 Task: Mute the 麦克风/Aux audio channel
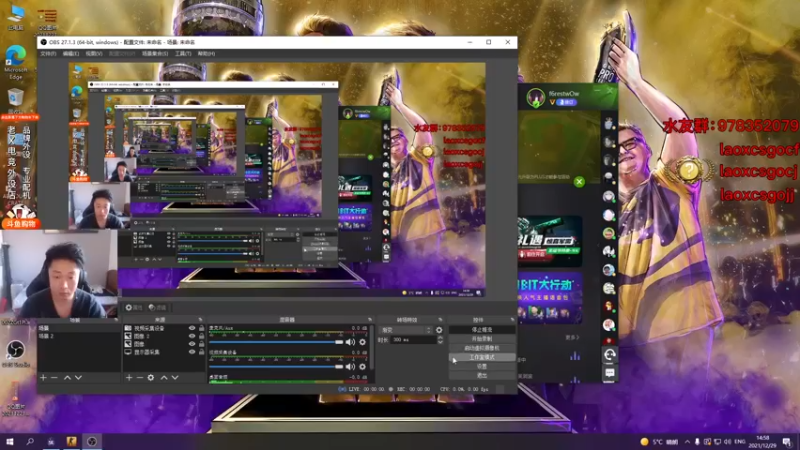[351, 342]
